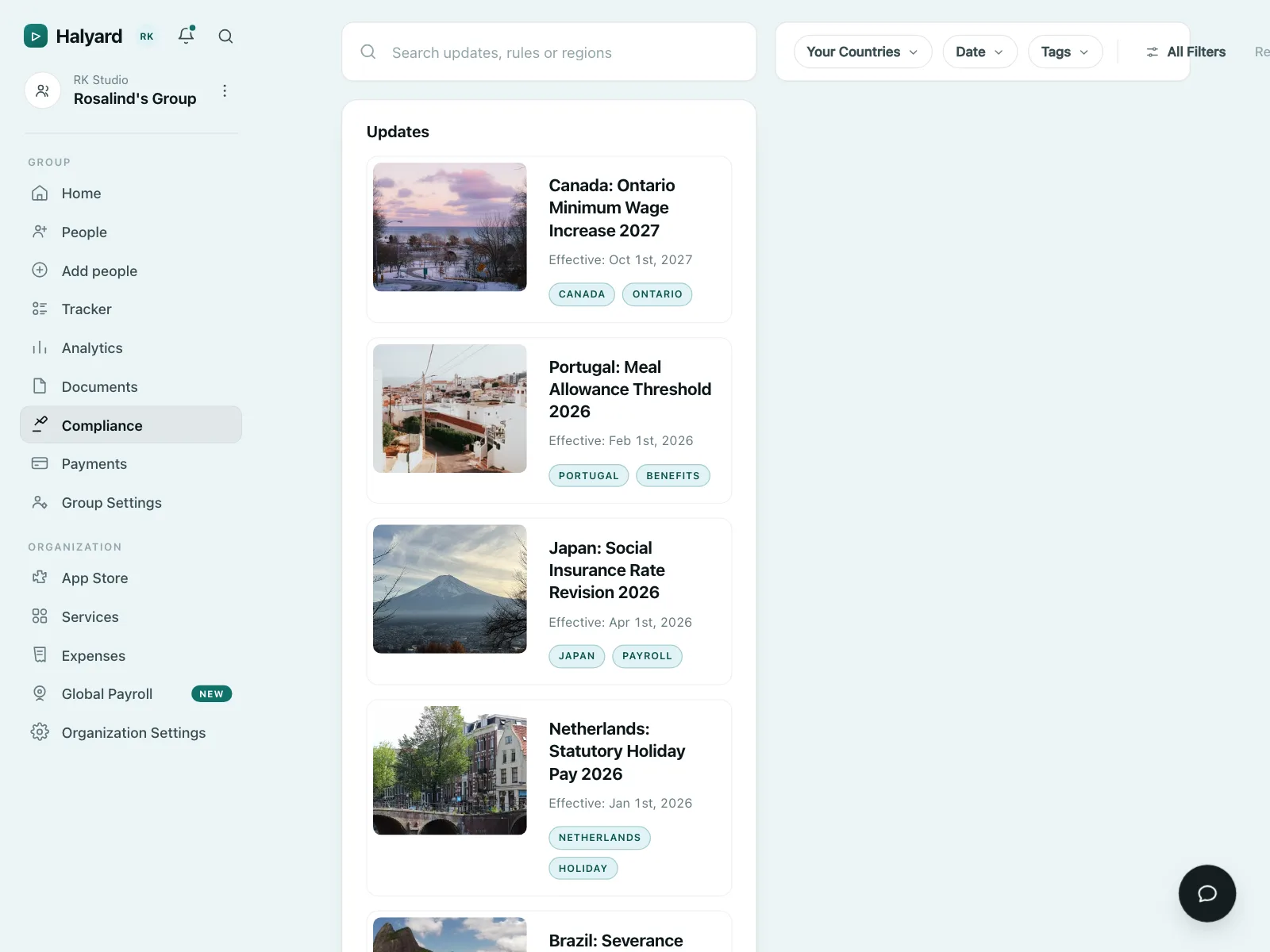Click the Tracker list icon
This screenshot has width=1270, height=952.
[x=40, y=309]
